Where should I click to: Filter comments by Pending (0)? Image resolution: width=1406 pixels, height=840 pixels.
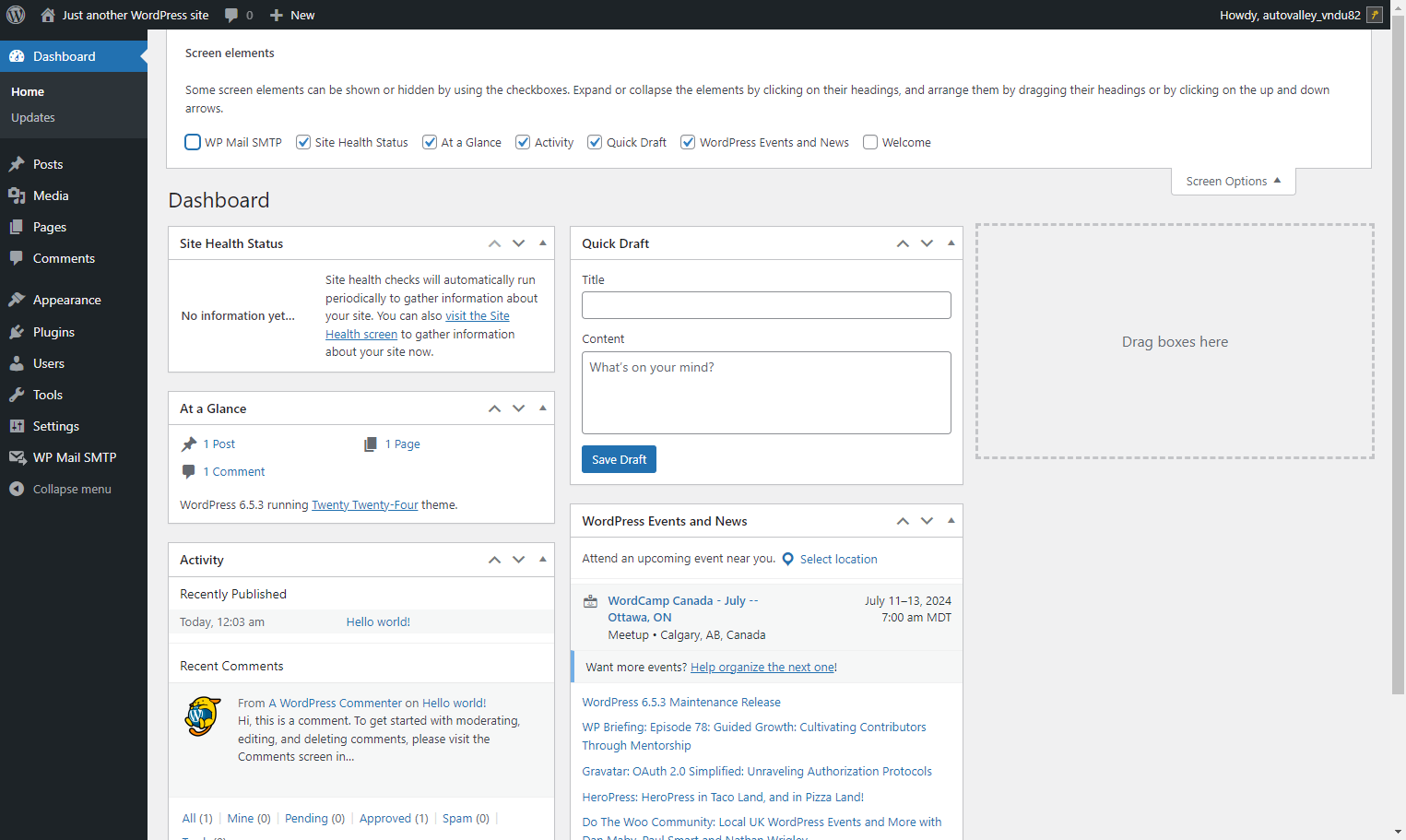pyautogui.click(x=314, y=819)
